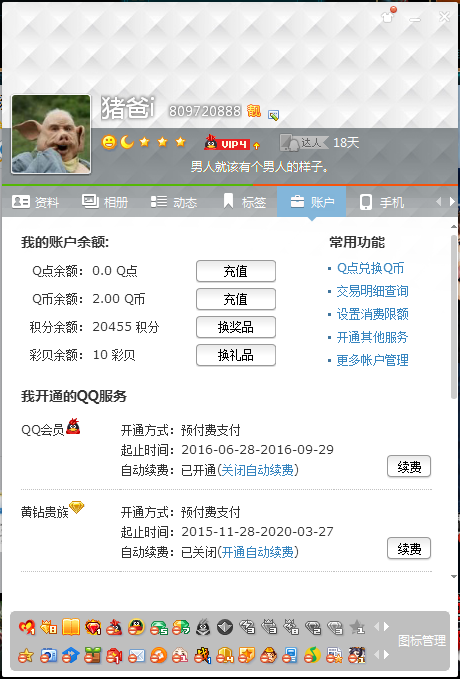Screen dimensions: 460x679
Task: Open the edit profile pencil icon
Action: (273, 115)
